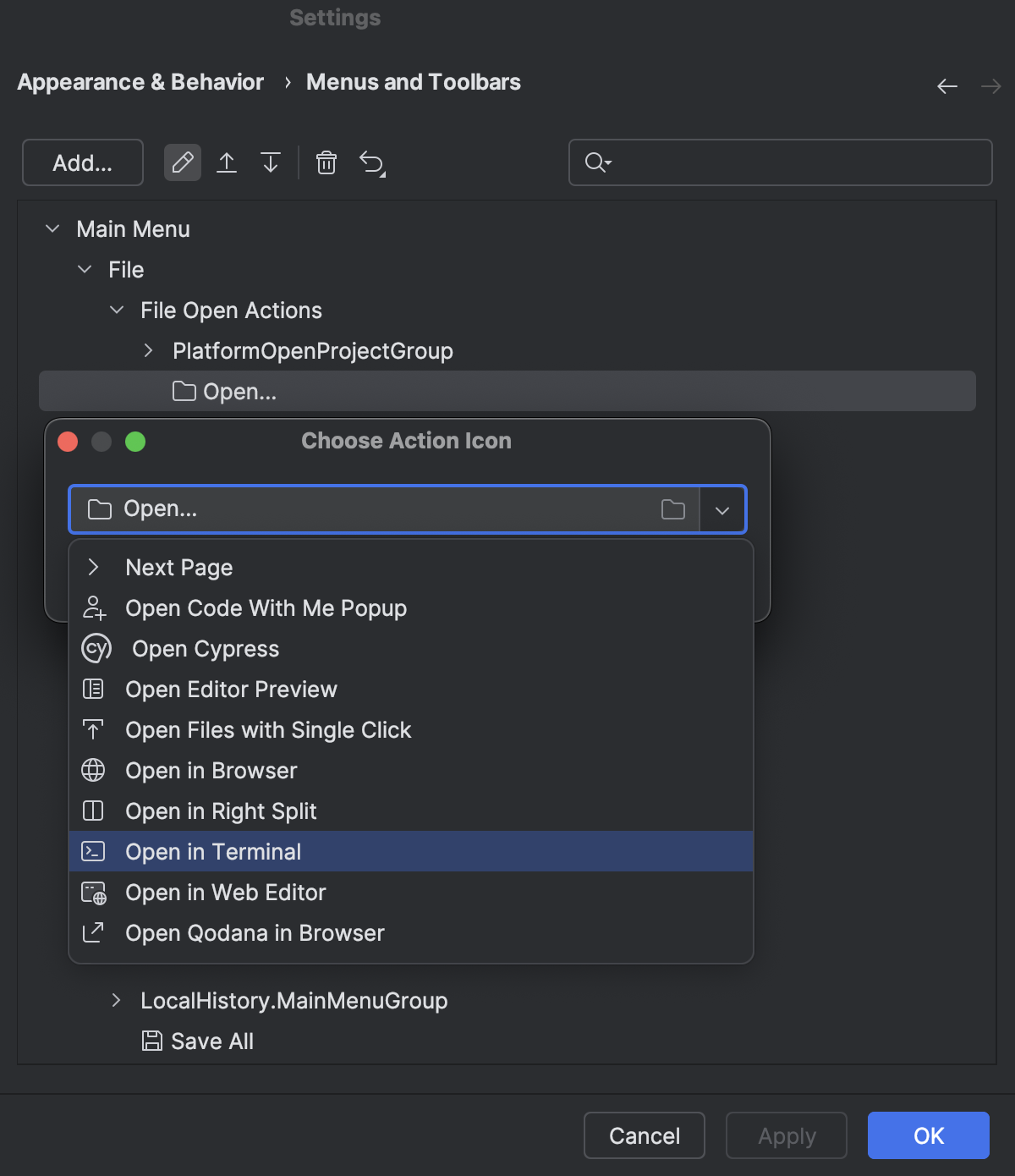Click the restore default actions icon

372,162
